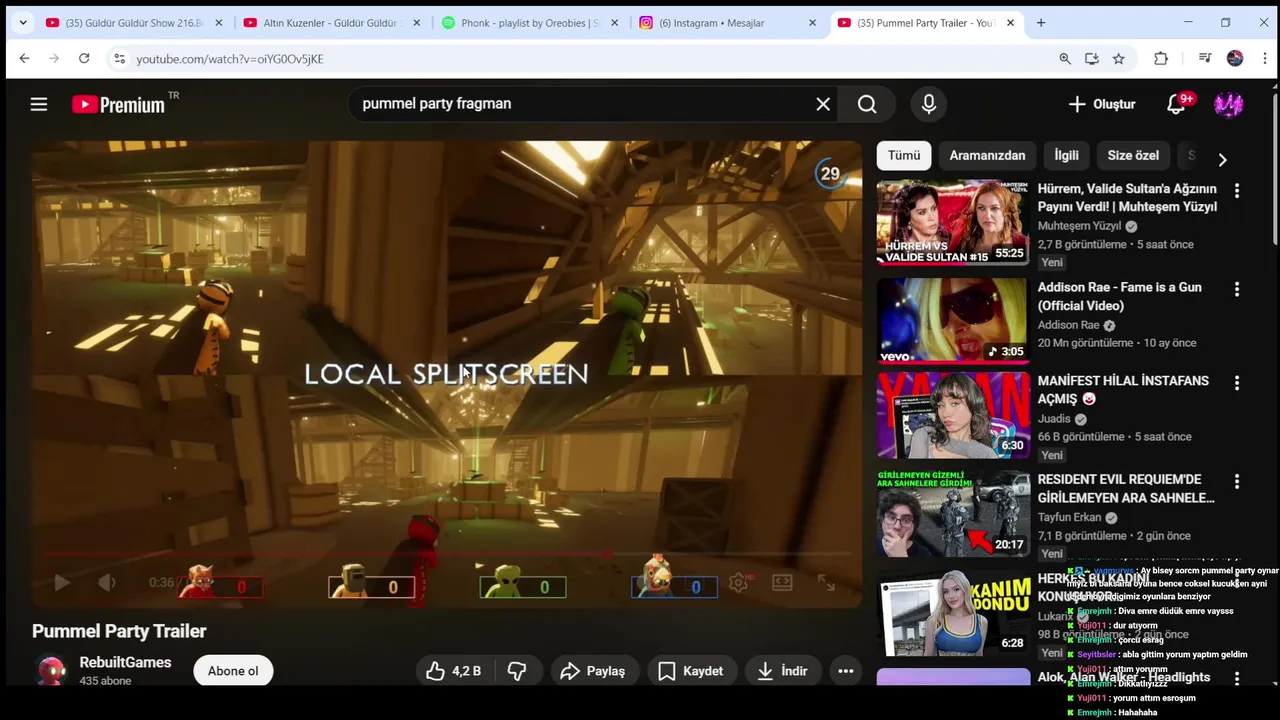Mute the video player volume
Image resolution: width=1280 pixels, height=720 pixels.
pyautogui.click(x=107, y=582)
